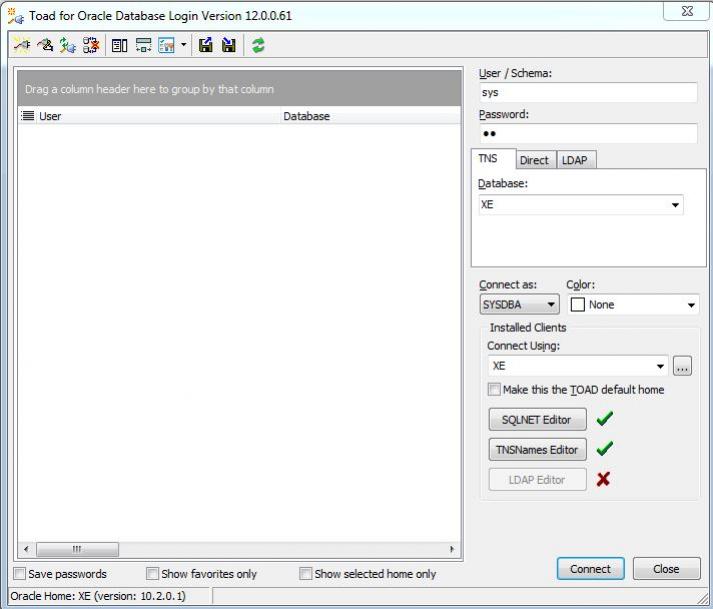Switch to the Direct tab
This screenshot has width=713, height=609.
point(534,160)
